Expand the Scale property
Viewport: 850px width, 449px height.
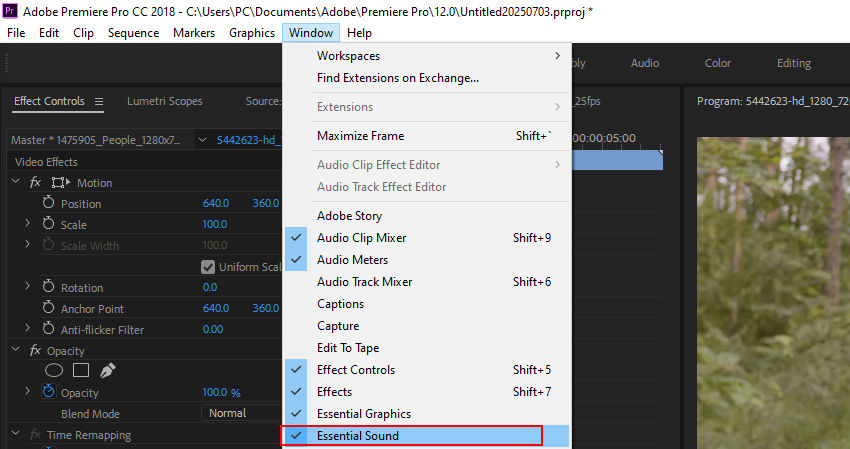pyautogui.click(x=27, y=223)
